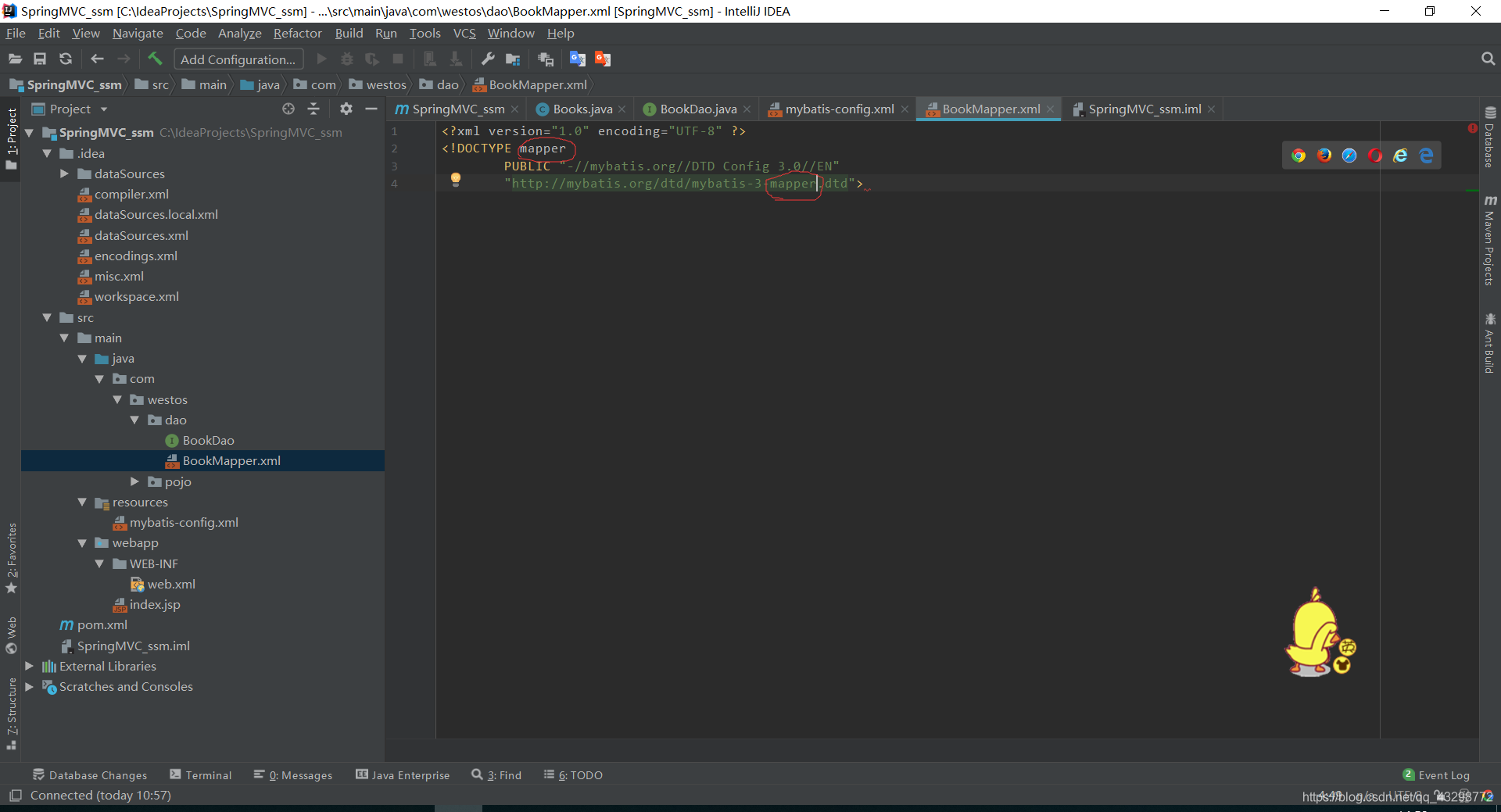Screen dimensions: 1501x812
Task: Open Project panel gear settings
Action: click(x=346, y=109)
